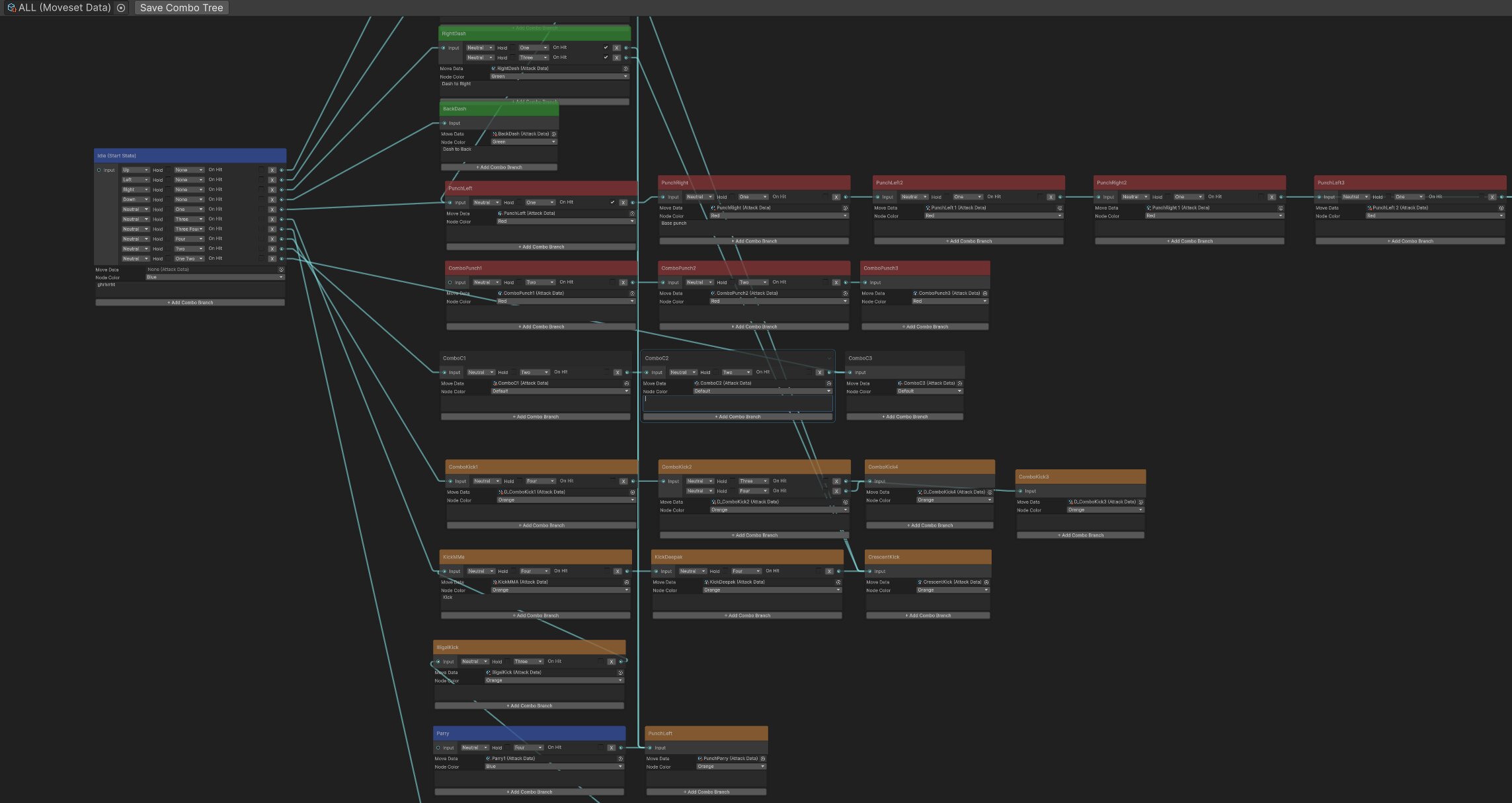Open Move Data picker in Idle (Start State) node
1512x803 pixels.
pos(281,270)
